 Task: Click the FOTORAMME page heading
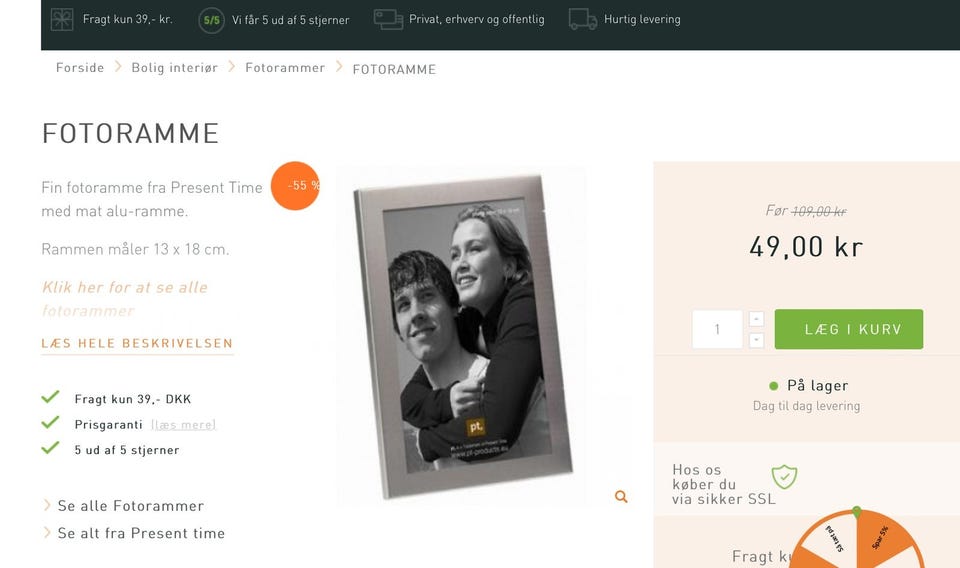(x=130, y=133)
